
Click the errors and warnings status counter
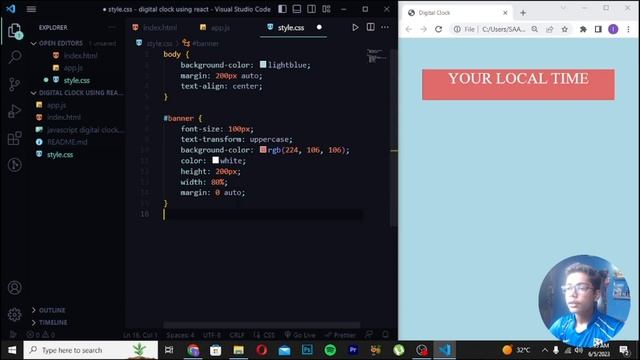pos(41,335)
